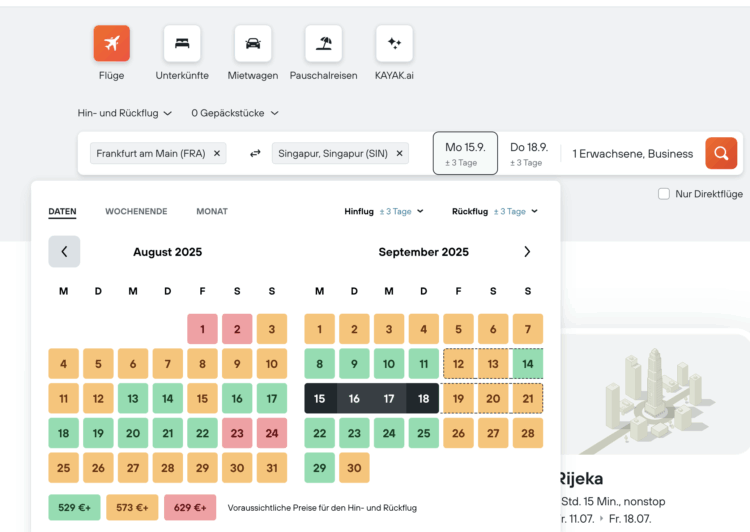Image resolution: width=750 pixels, height=532 pixels.
Task: Click the orange search magnifier button
Action: pyautogui.click(x=720, y=153)
